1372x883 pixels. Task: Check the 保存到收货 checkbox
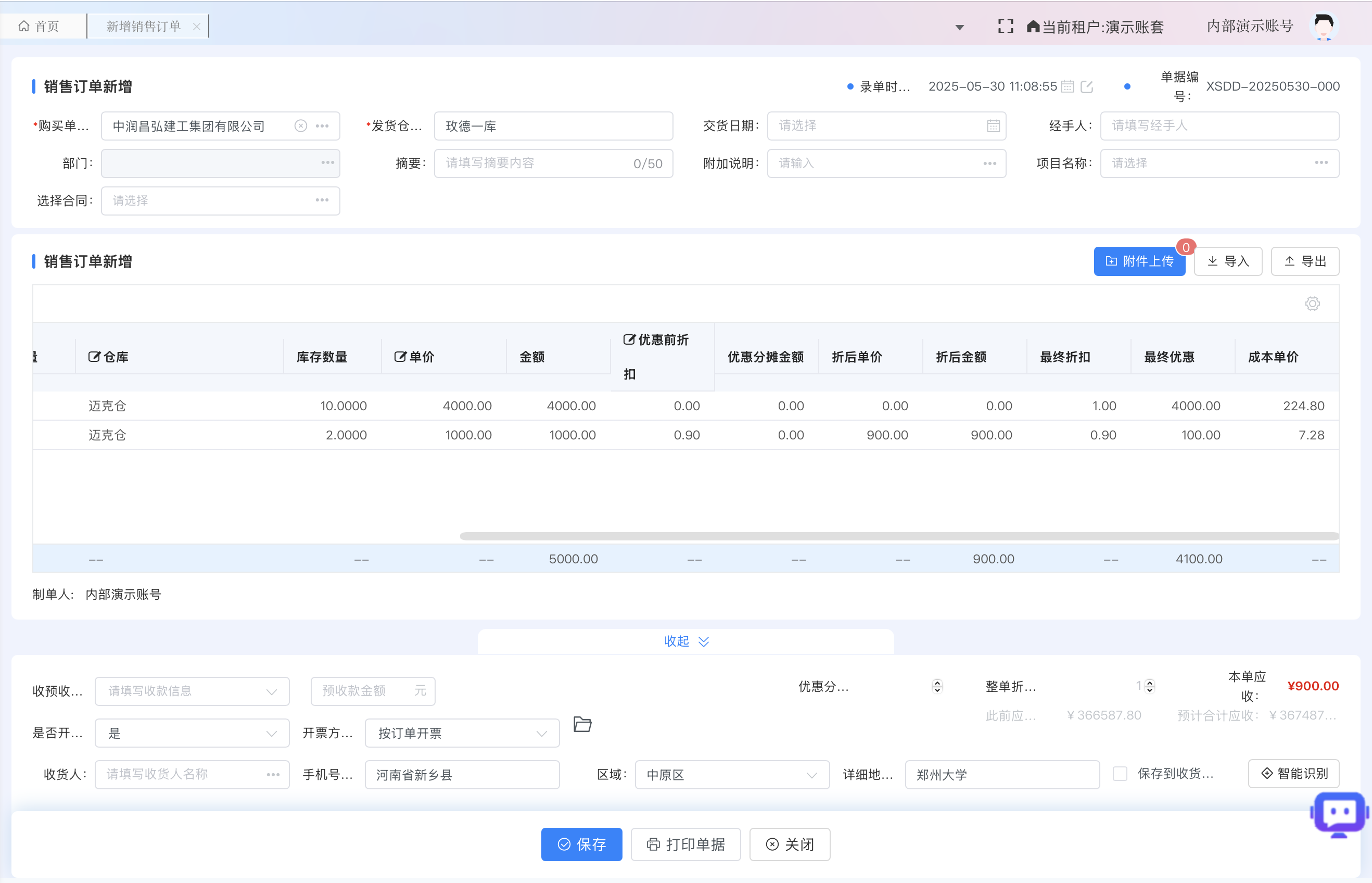point(1120,774)
